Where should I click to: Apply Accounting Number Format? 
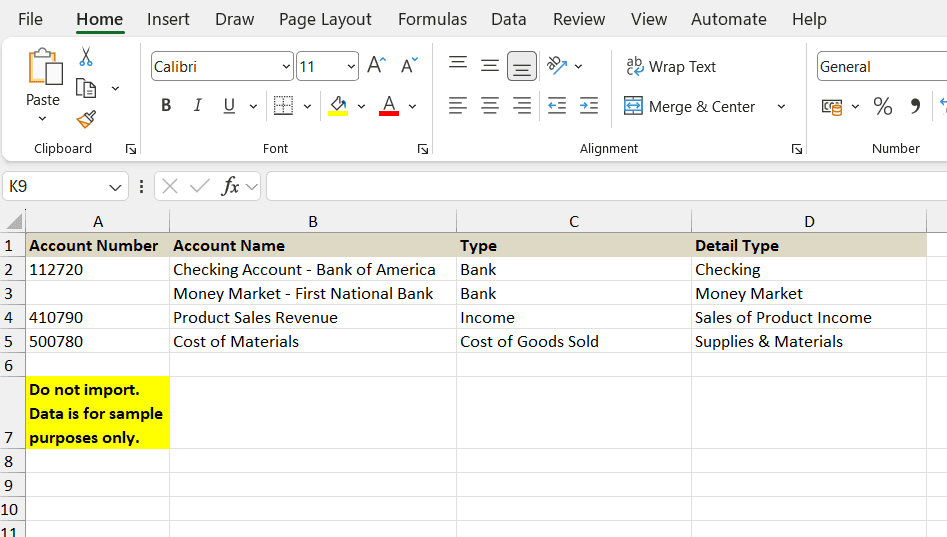(x=832, y=107)
